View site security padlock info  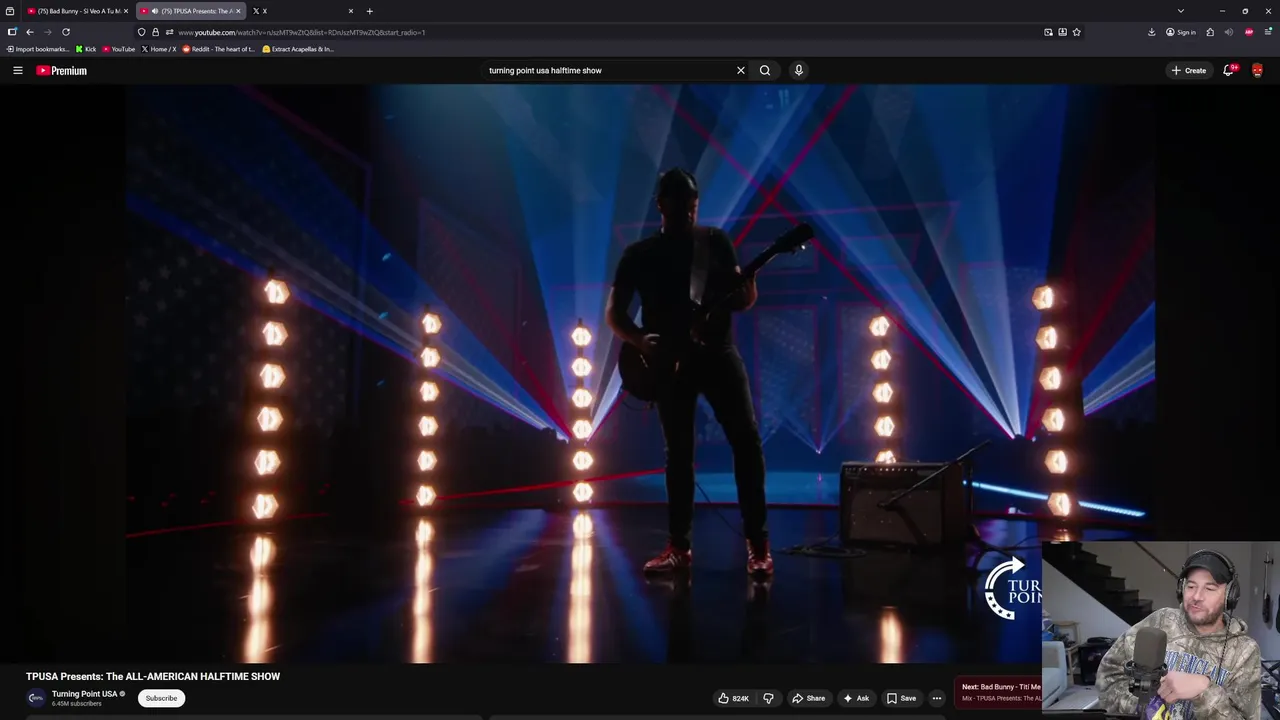155,32
